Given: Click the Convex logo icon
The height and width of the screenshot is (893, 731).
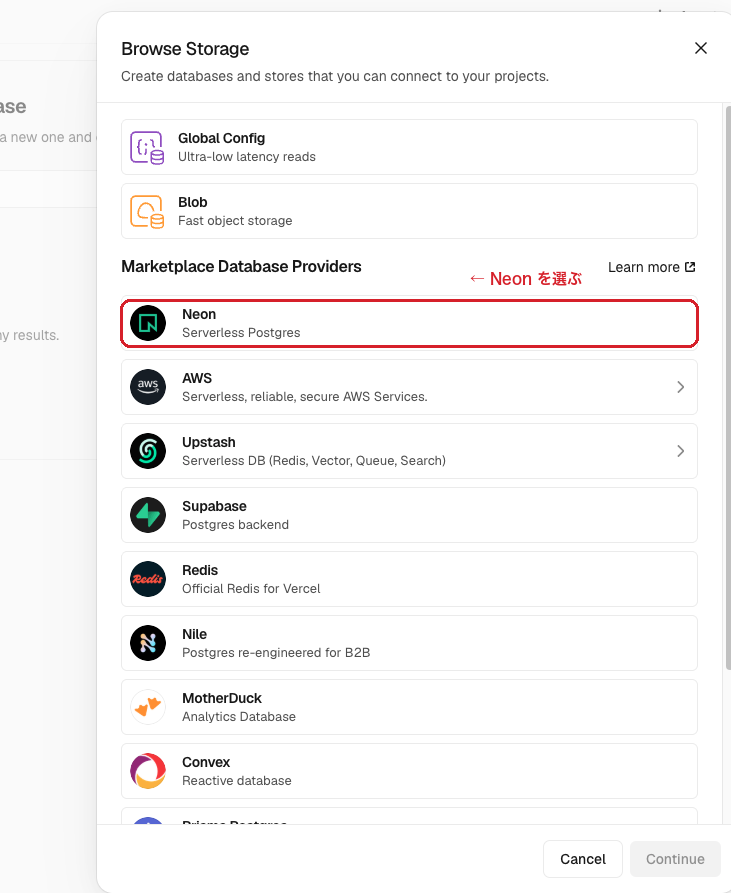Looking at the screenshot, I should [x=148, y=771].
